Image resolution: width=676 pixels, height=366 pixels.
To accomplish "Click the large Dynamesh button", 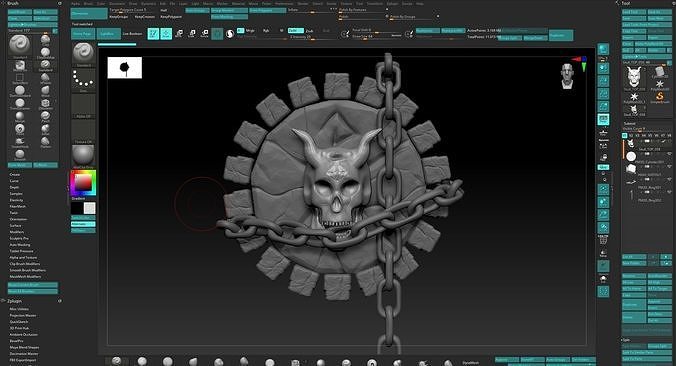I will point(89,13).
